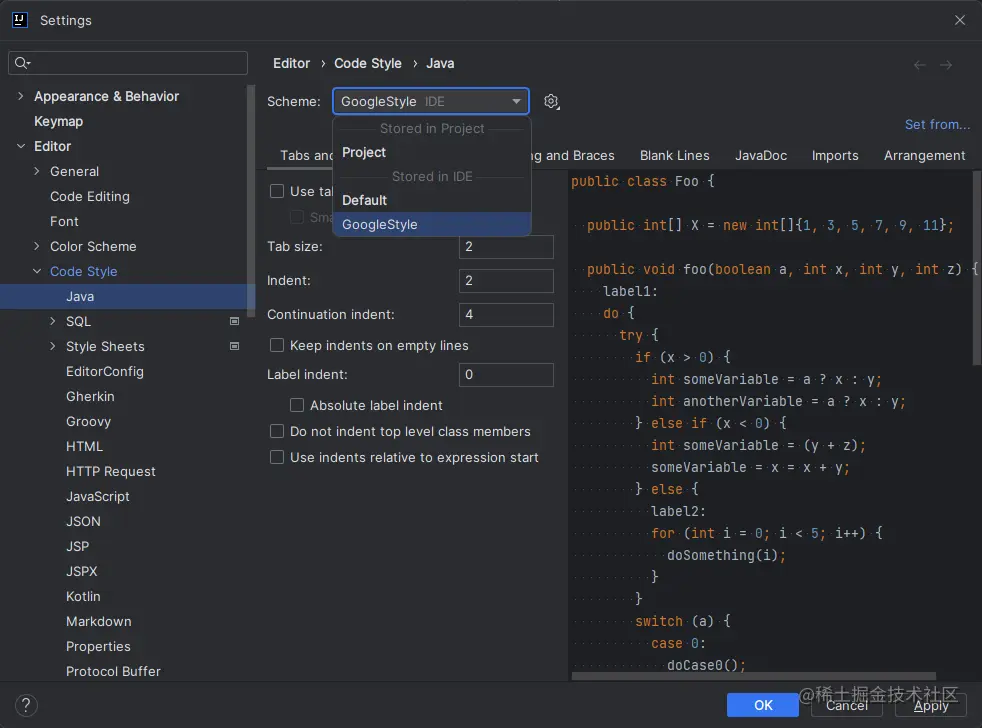Click the Apply button
Screen dimensions: 982x728
click(x=931, y=705)
